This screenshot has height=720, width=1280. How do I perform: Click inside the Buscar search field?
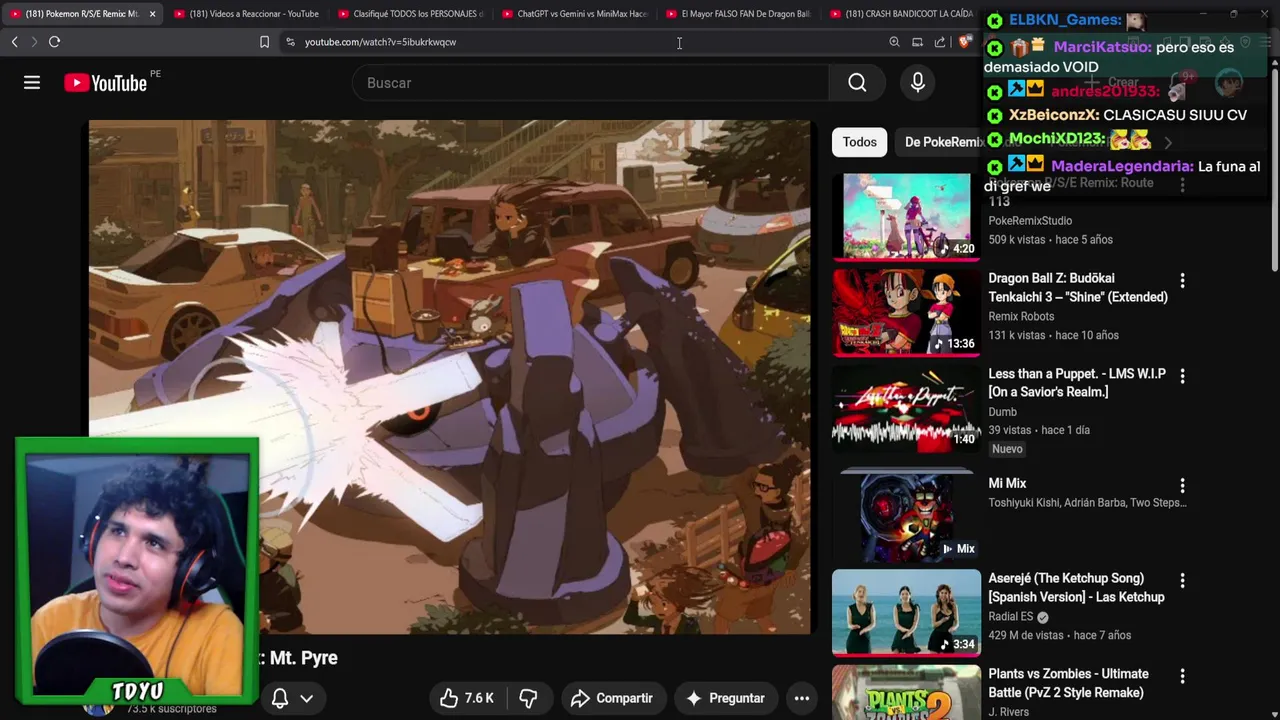click(590, 83)
